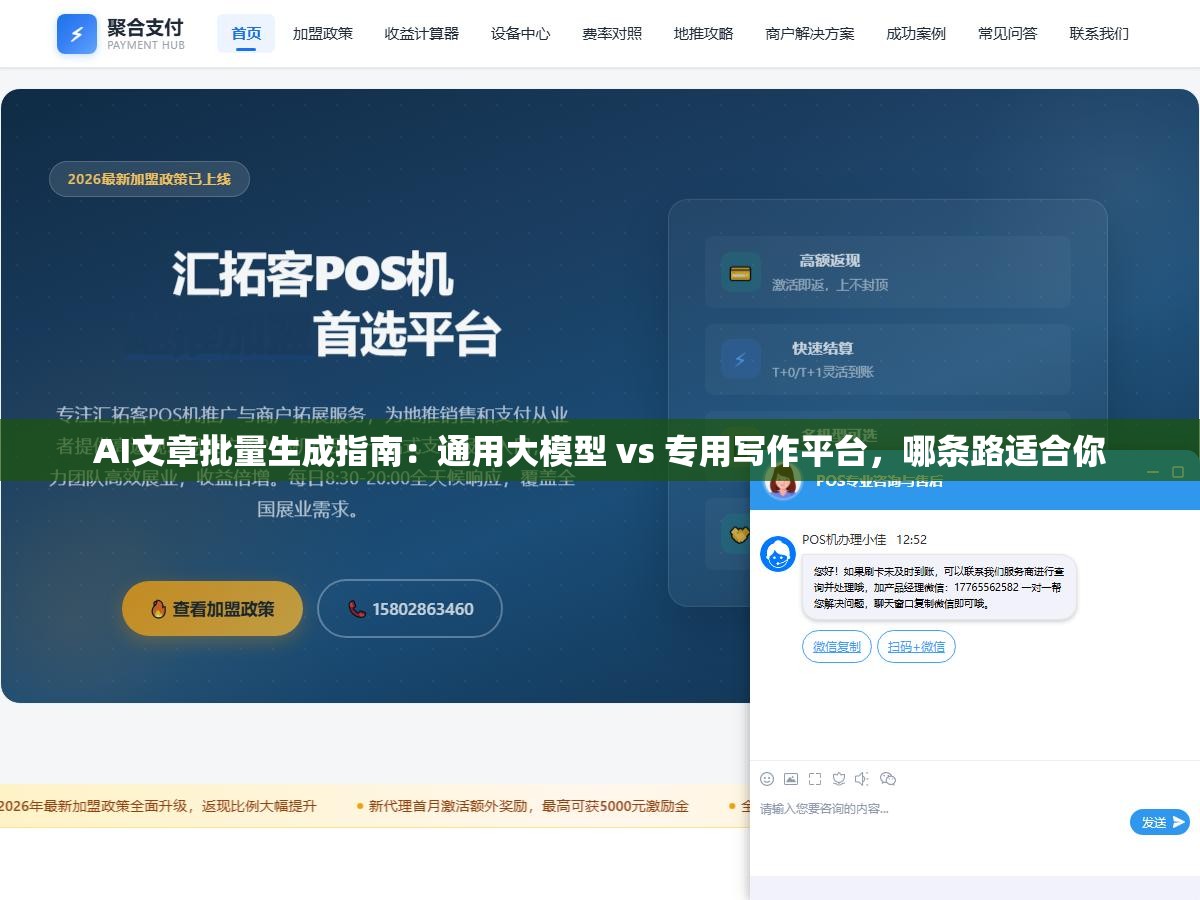Screen dimensions: 1200x900
Task: Click the chat message bubble text
Action: [938, 588]
